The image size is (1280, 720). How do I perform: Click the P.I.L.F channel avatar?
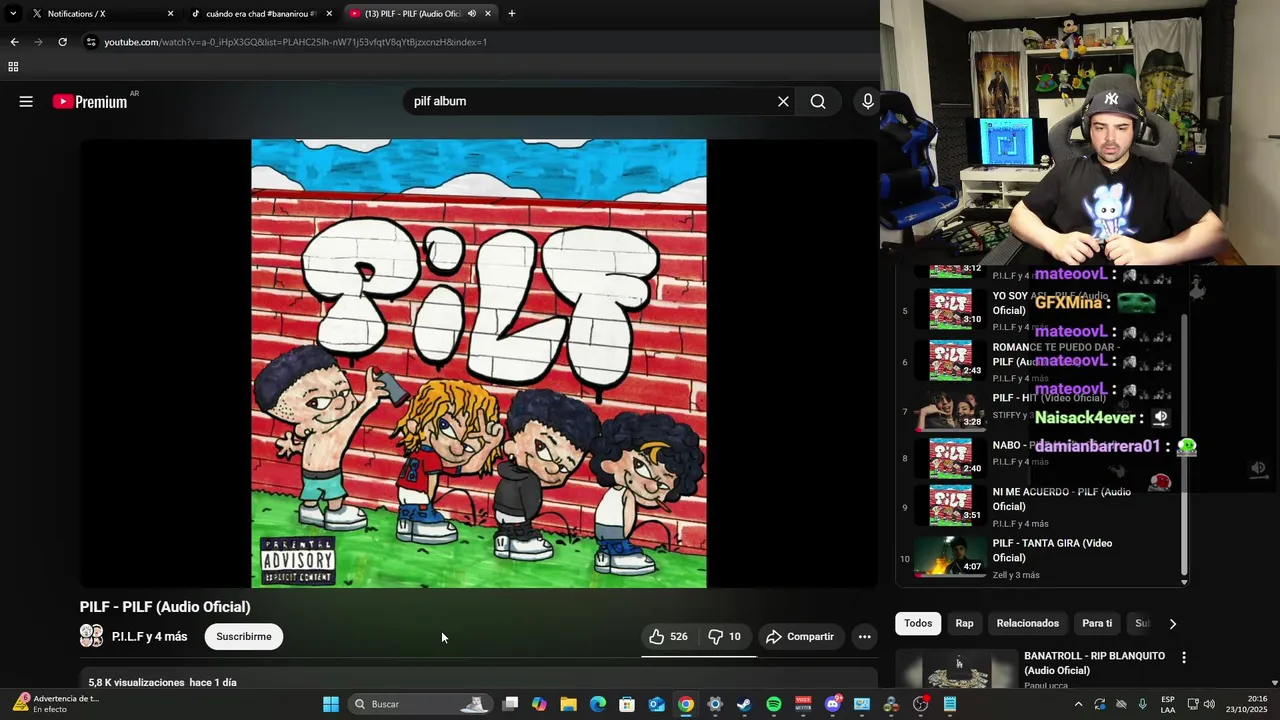pyautogui.click(x=91, y=636)
